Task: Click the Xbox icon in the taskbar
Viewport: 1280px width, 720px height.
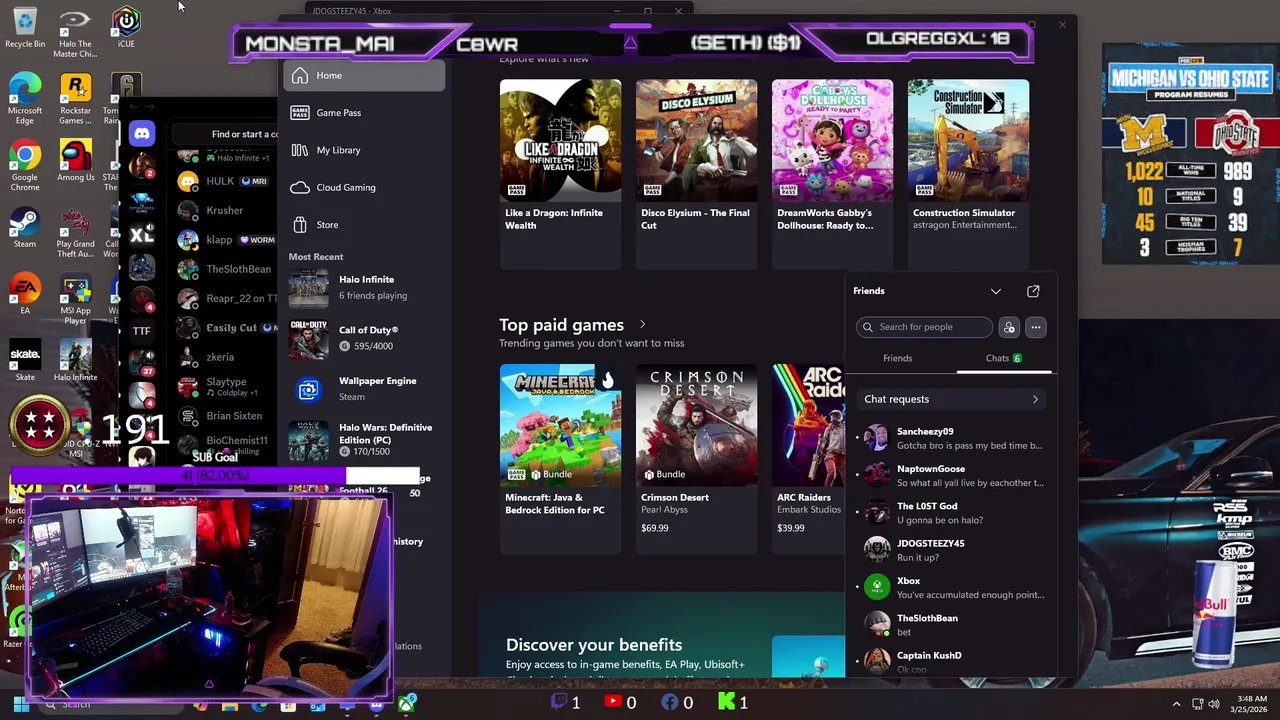Action: point(406,704)
